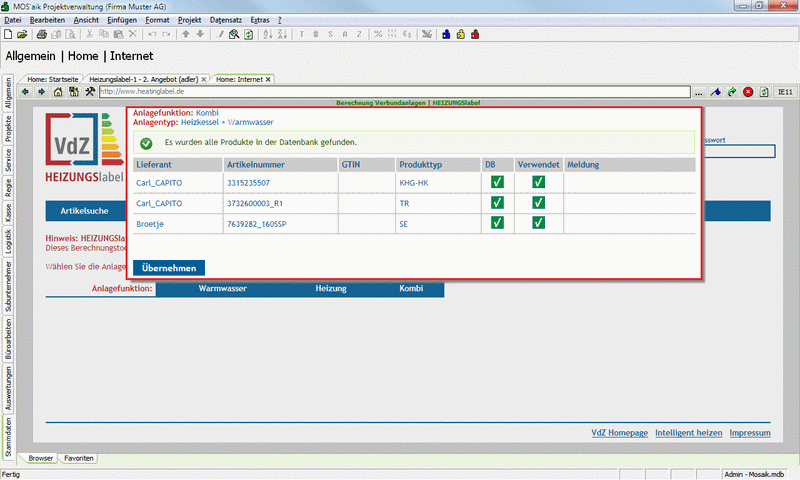The image size is (800, 480).
Task: Select the Warmwasser Anlagefunktion button
Action: pos(222,288)
